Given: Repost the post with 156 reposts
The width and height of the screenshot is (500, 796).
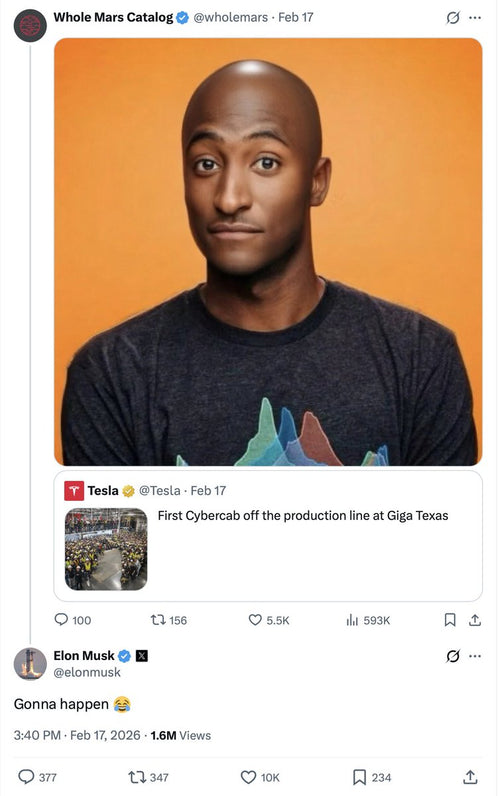Looking at the screenshot, I should coord(169,620).
